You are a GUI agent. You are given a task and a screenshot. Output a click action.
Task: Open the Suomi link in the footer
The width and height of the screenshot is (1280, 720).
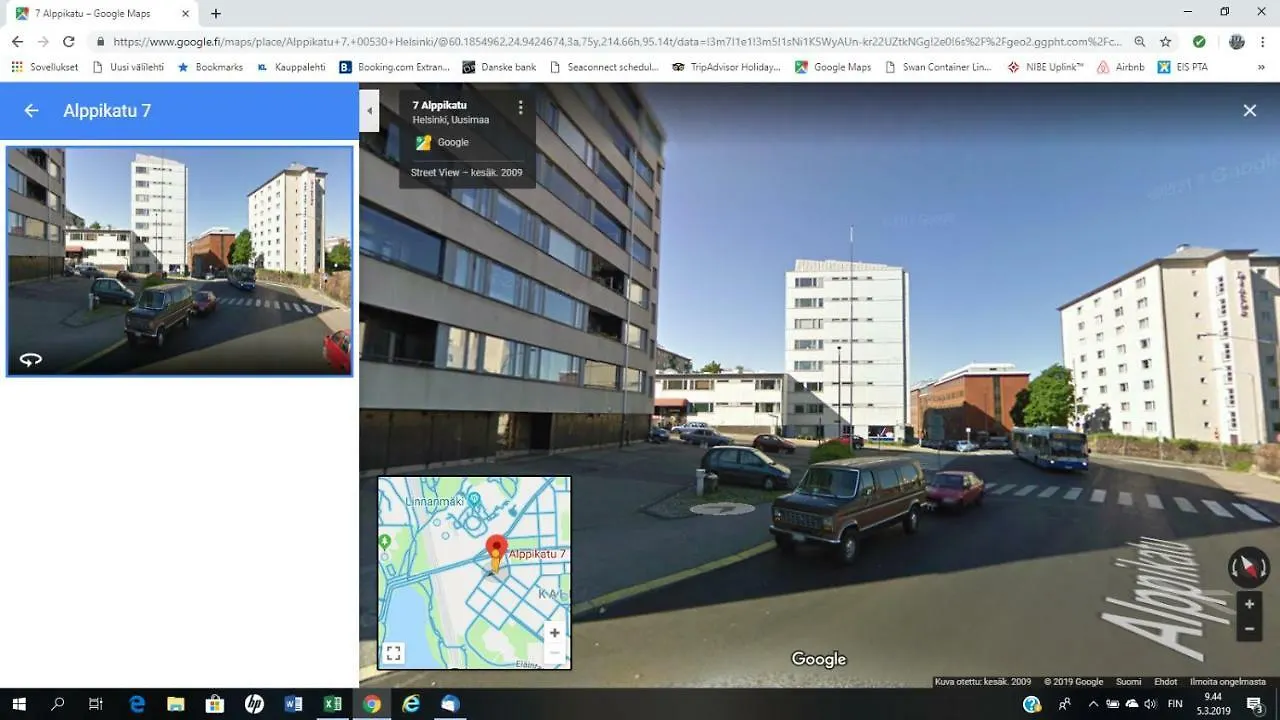(1128, 682)
